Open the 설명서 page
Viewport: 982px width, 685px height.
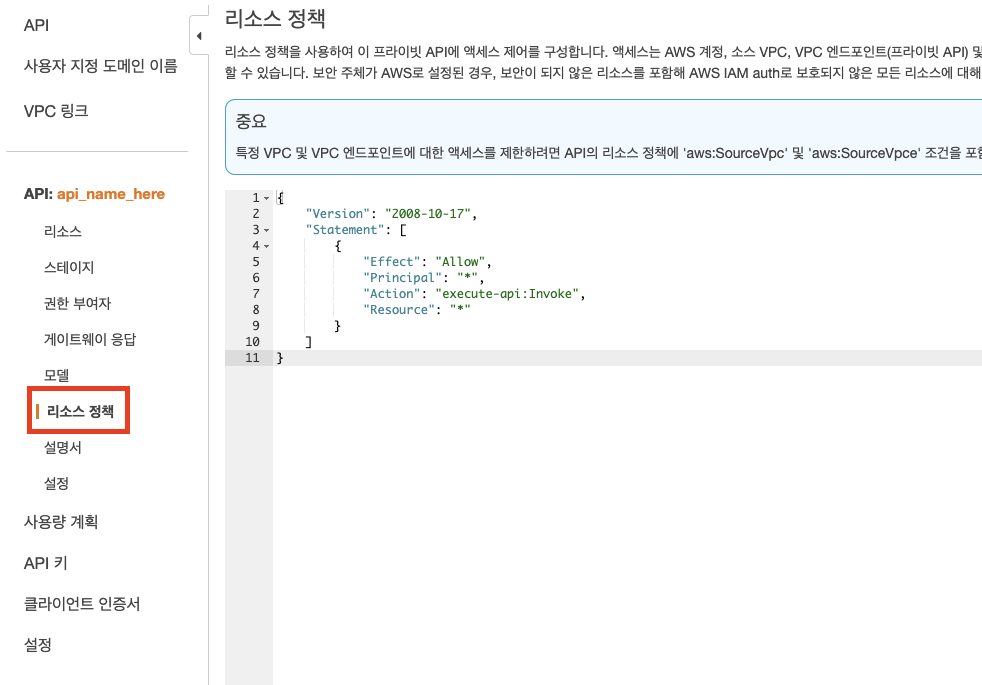[x=63, y=447]
